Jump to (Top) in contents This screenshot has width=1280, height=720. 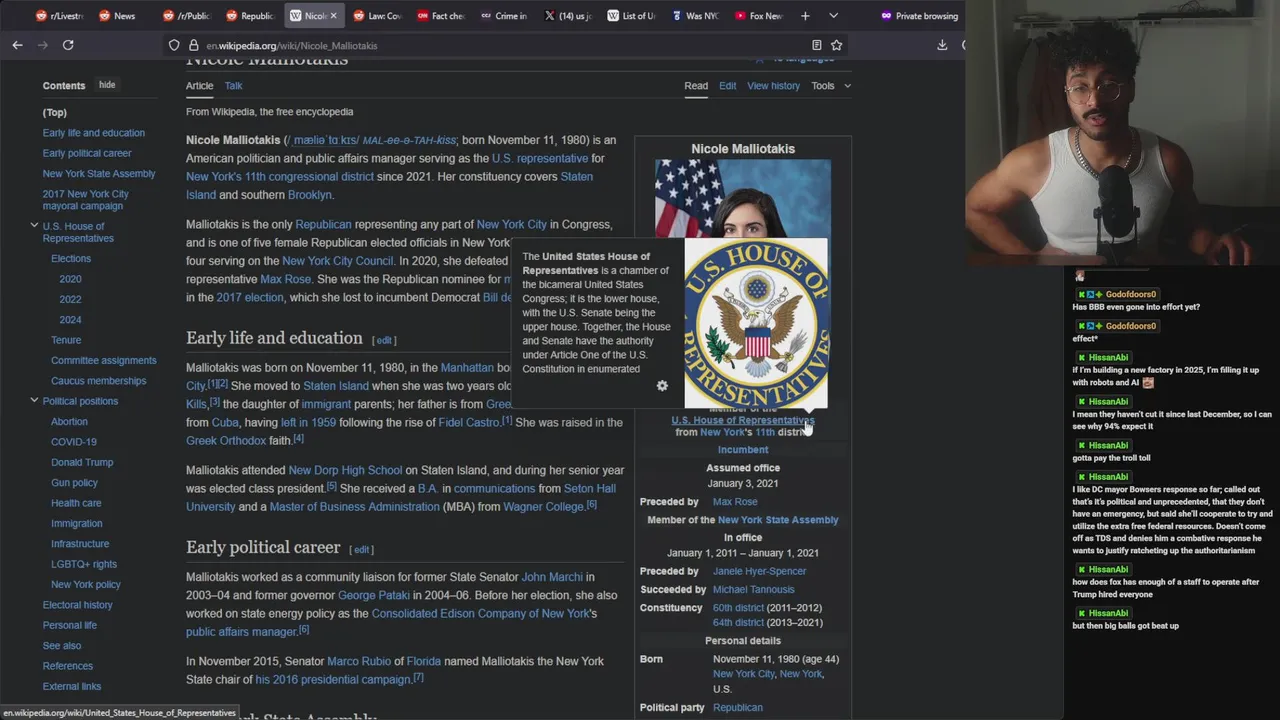click(54, 113)
